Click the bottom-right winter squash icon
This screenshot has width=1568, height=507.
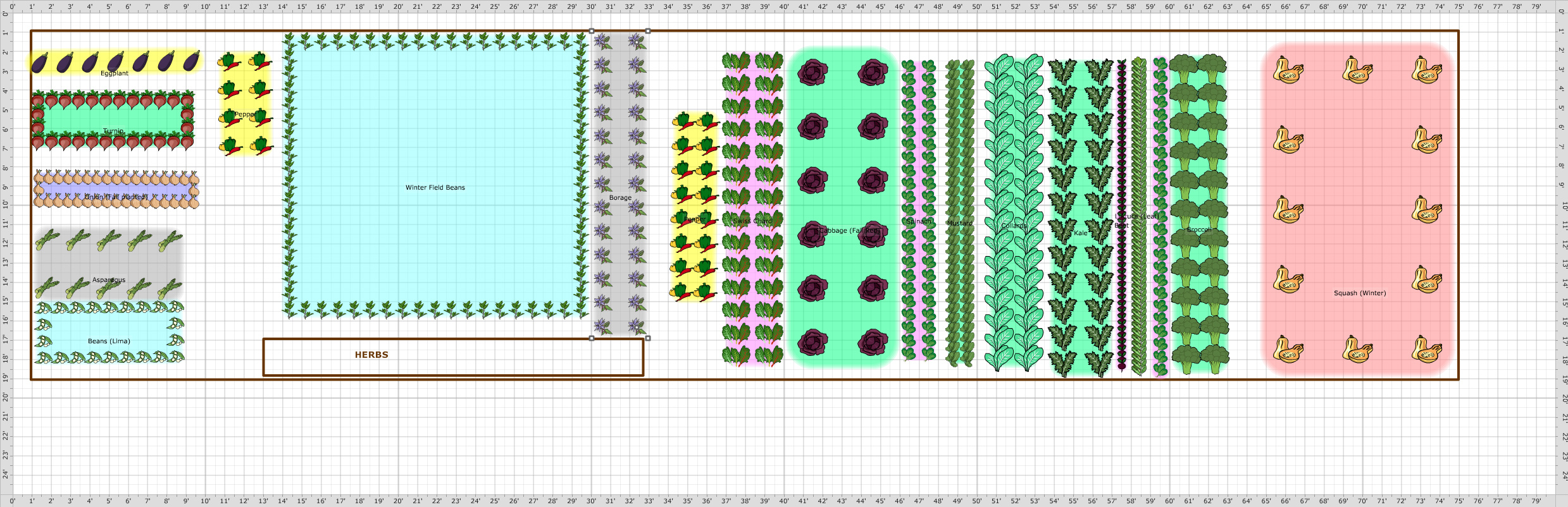(1426, 349)
